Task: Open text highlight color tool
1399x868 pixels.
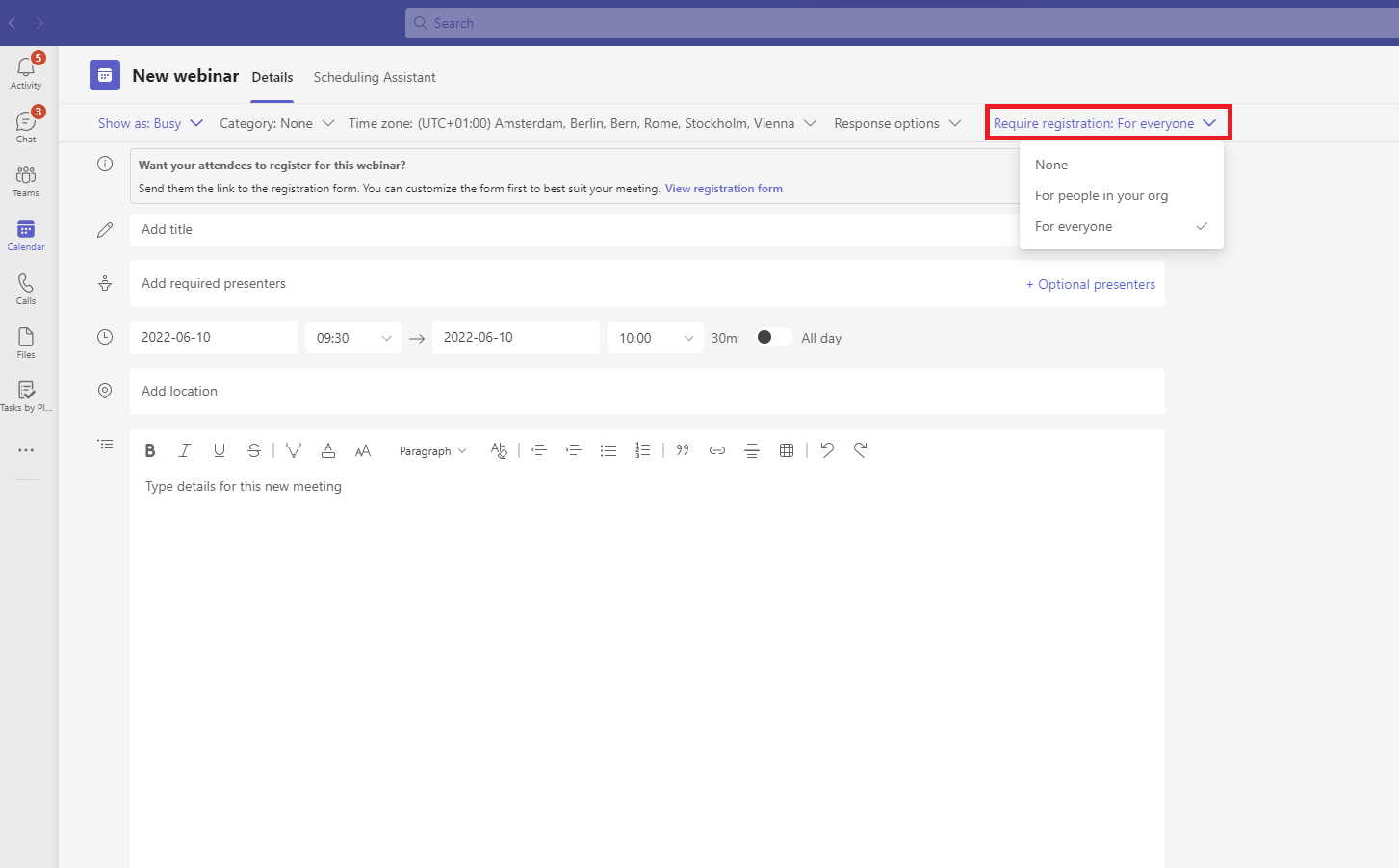Action: click(x=294, y=450)
